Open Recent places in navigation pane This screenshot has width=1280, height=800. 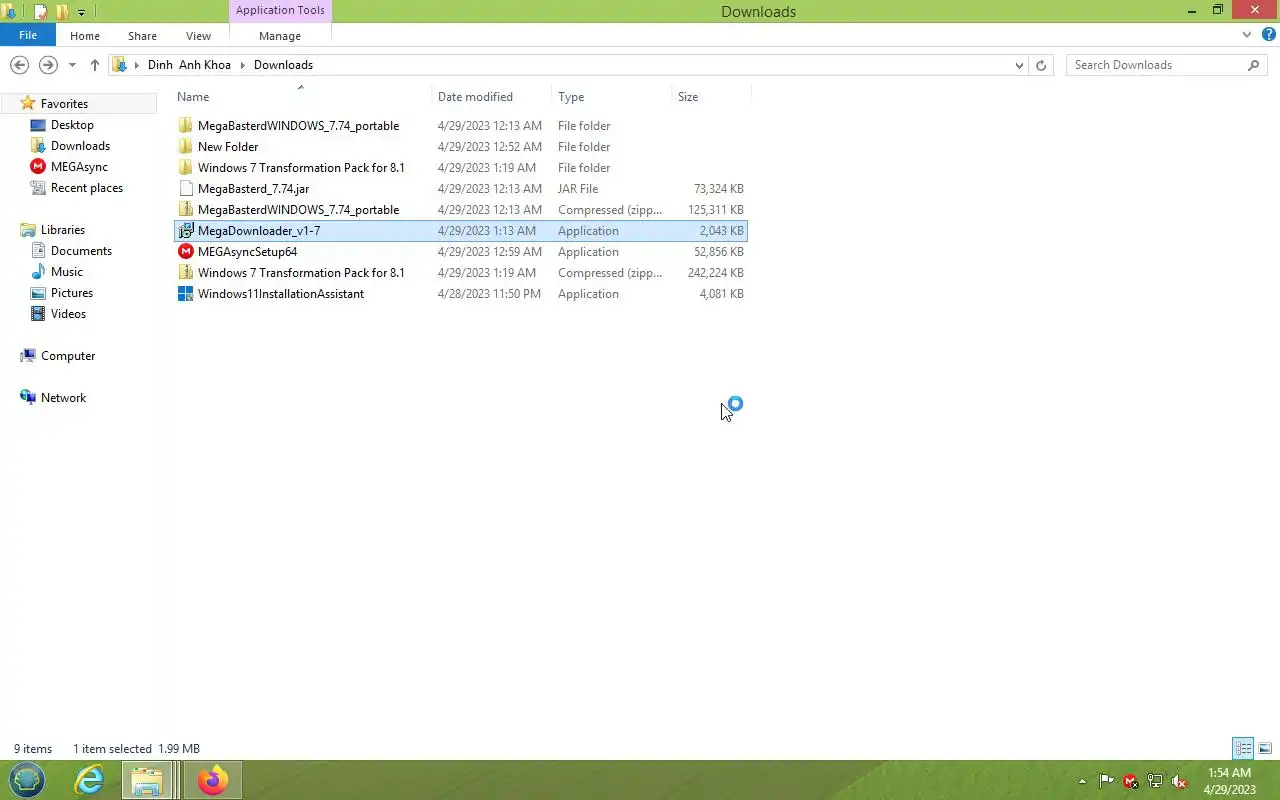87,188
